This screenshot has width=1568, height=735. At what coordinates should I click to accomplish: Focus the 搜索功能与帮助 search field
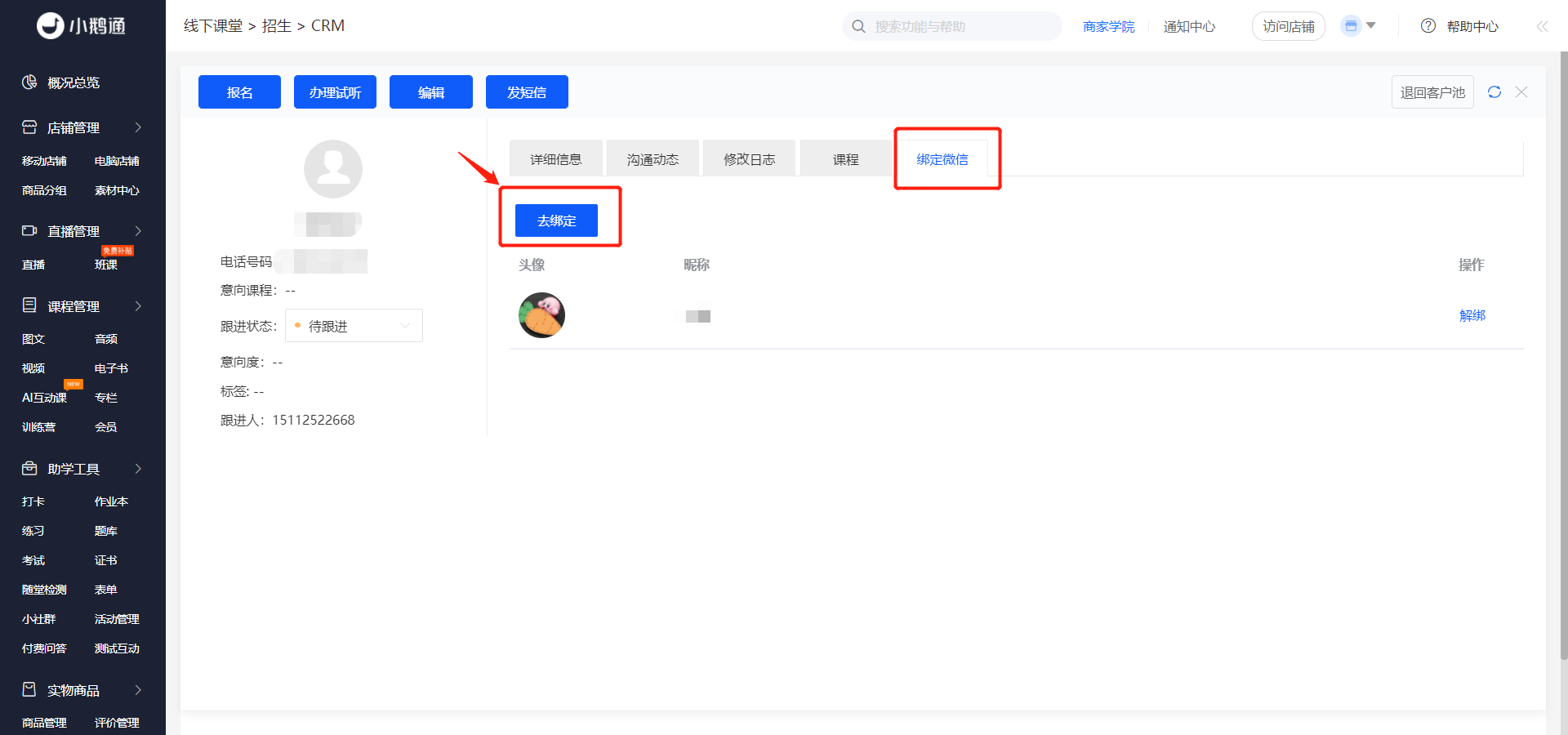(x=952, y=26)
